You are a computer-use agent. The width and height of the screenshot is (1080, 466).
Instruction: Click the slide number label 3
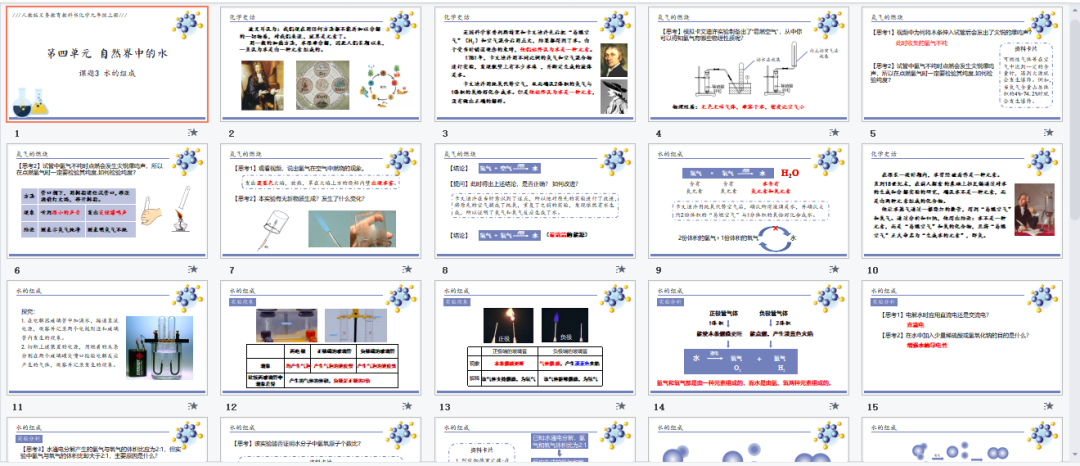(446, 134)
